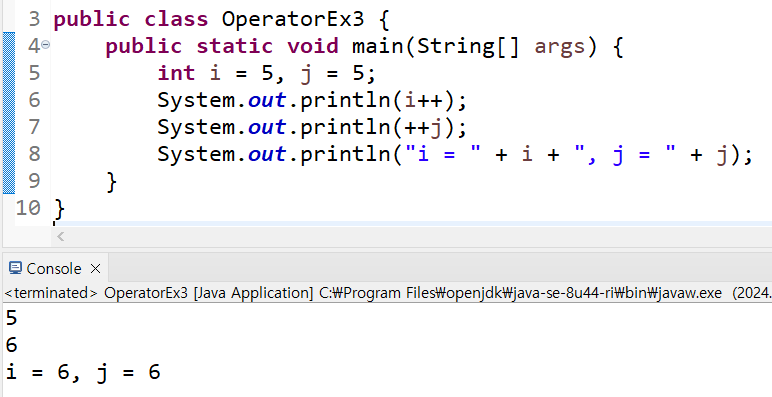
Task: Click the line number 3 gutter
Action: click(x=34, y=19)
